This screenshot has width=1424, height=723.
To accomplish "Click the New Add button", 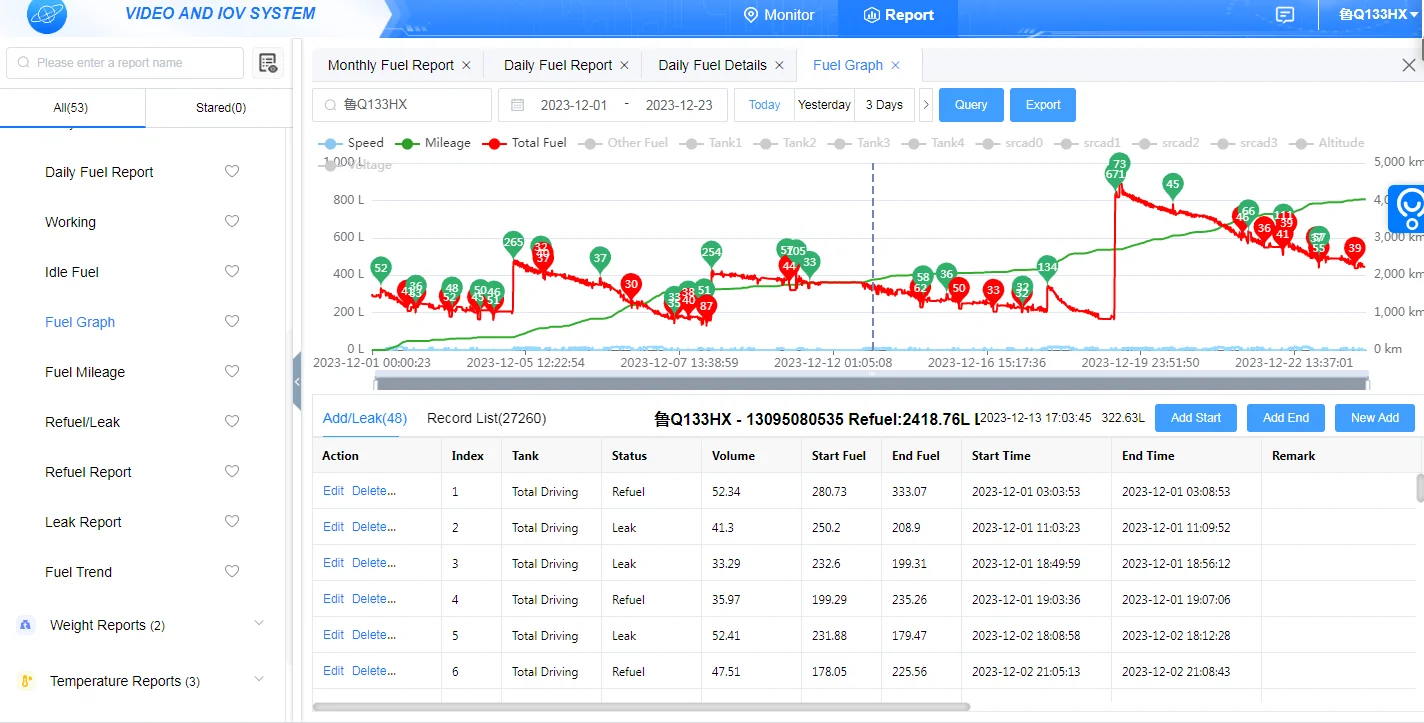I will pyautogui.click(x=1375, y=418).
